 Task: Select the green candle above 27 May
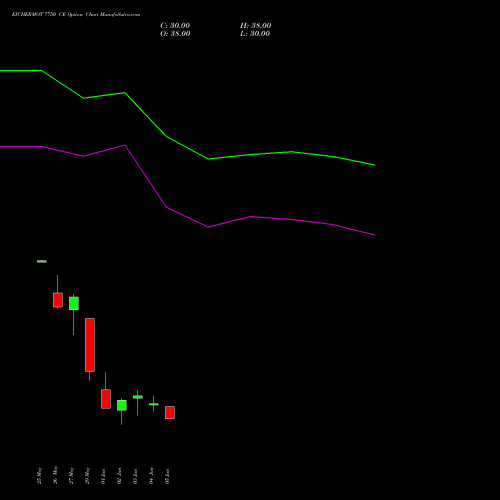(x=74, y=303)
